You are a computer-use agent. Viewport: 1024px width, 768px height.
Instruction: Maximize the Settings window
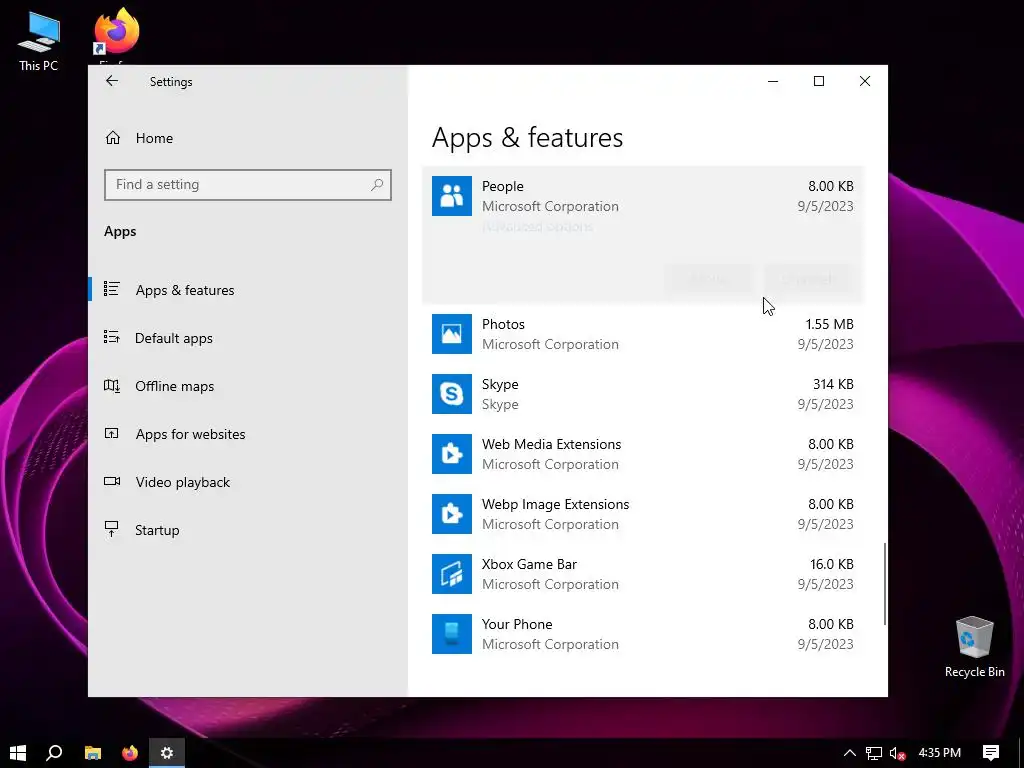[x=818, y=81]
